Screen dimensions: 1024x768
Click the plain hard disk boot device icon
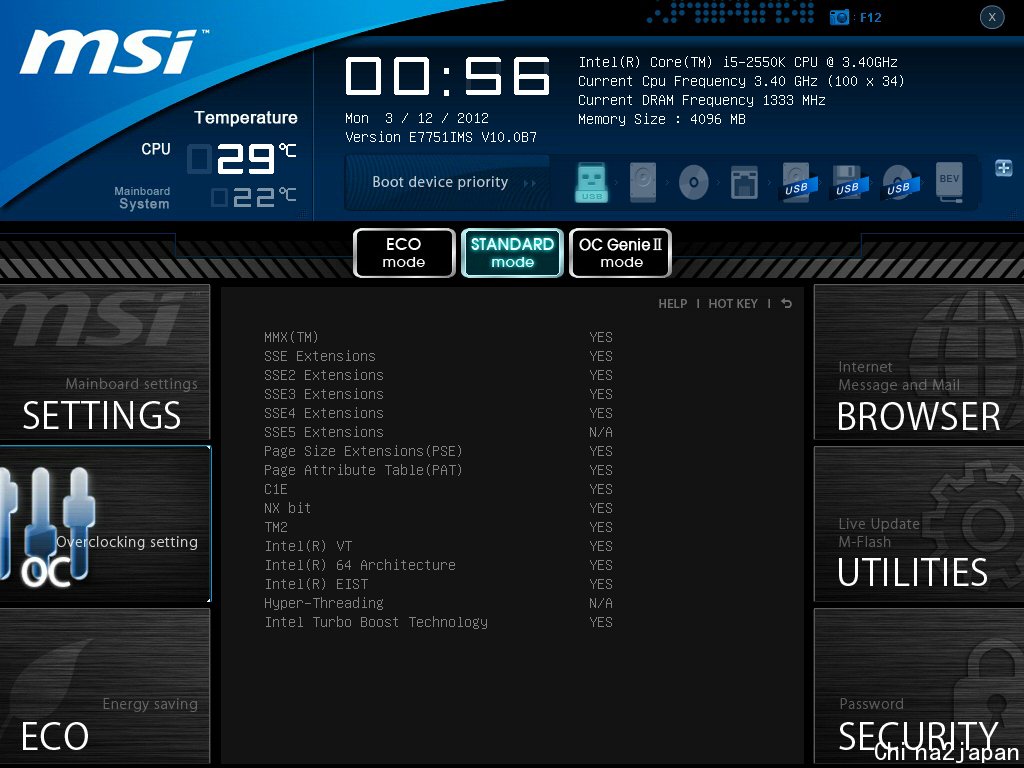click(643, 182)
